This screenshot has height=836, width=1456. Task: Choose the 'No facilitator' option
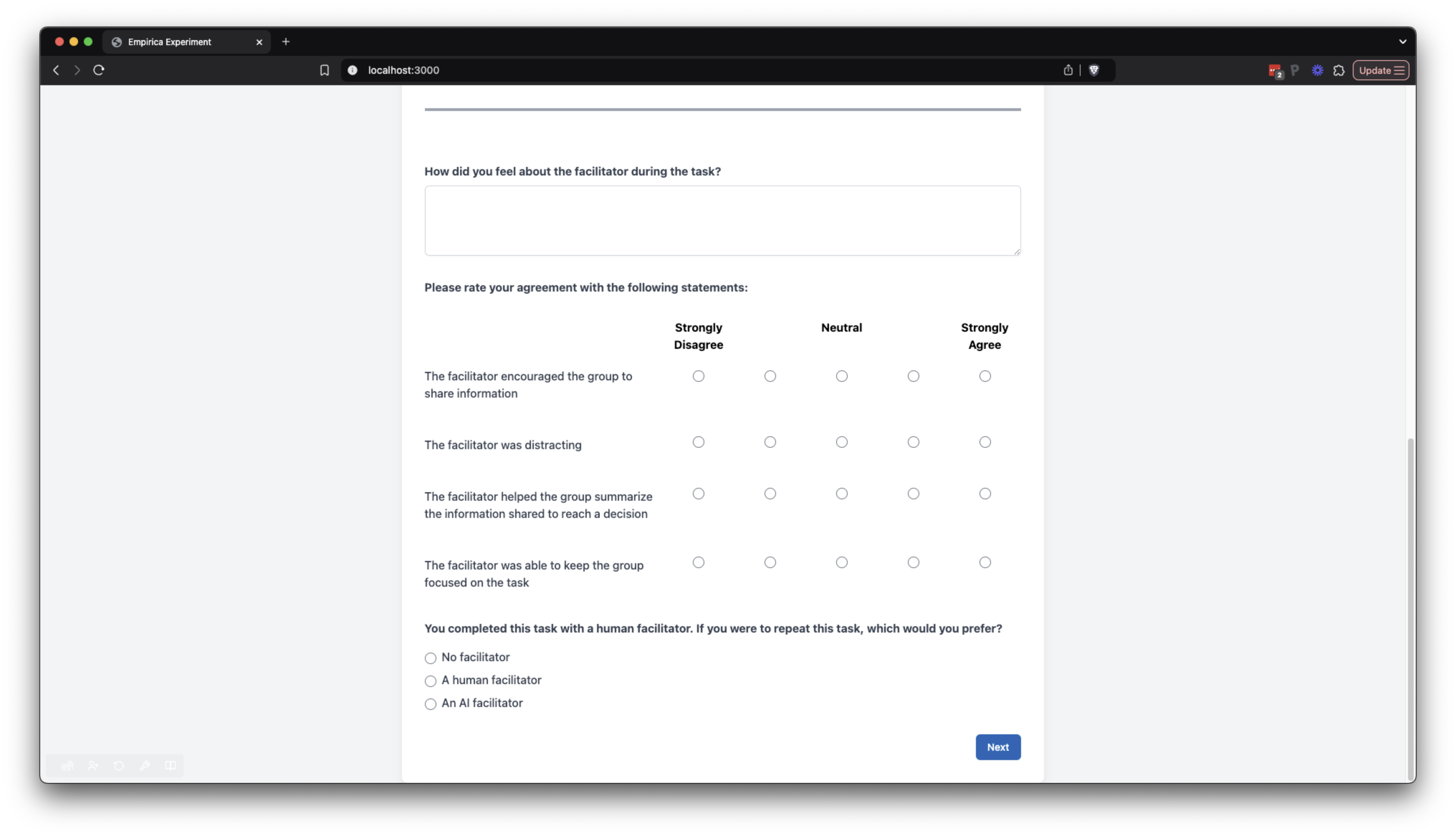tap(431, 658)
